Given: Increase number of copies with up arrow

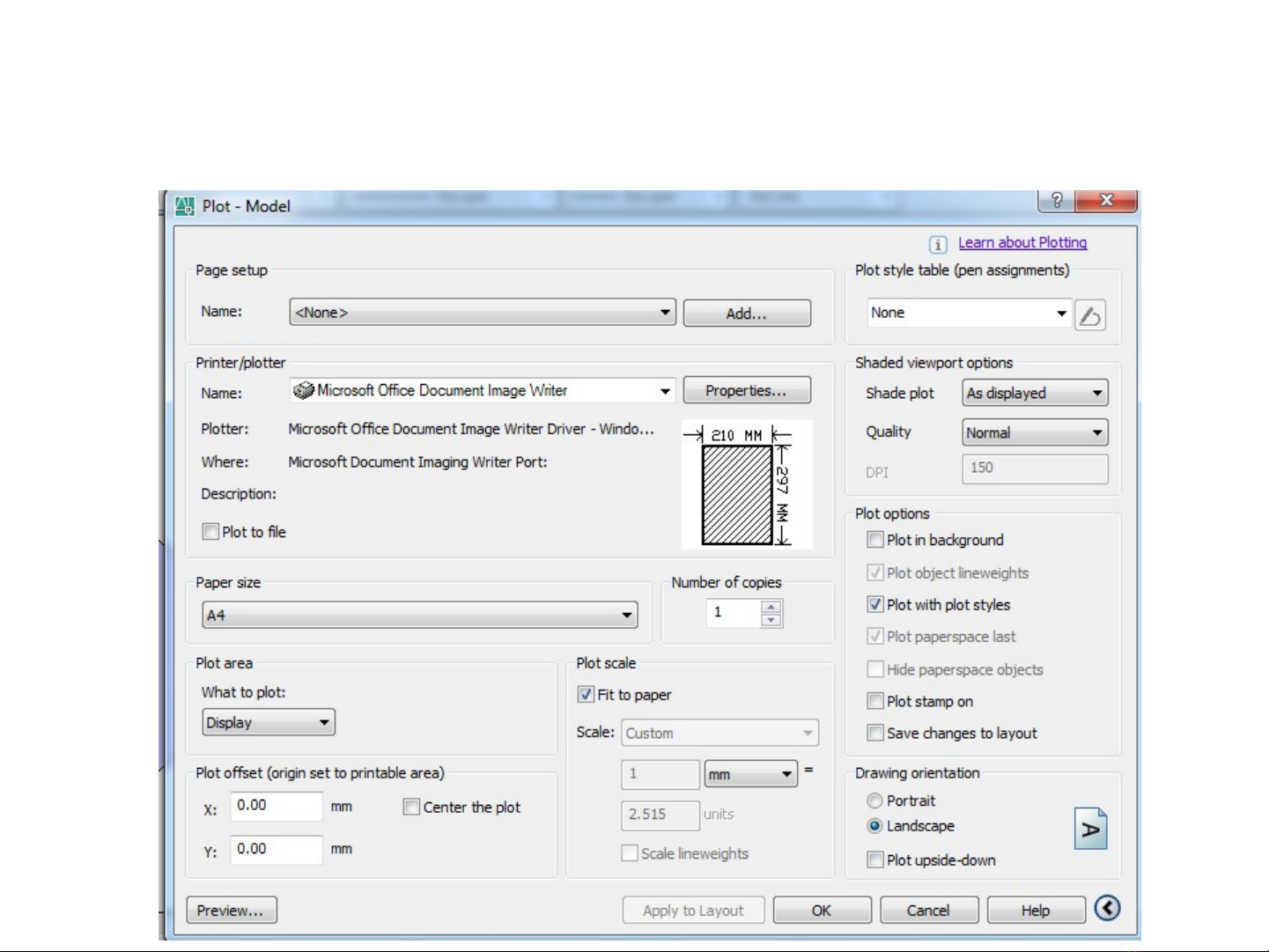Looking at the screenshot, I should [771, 606].
